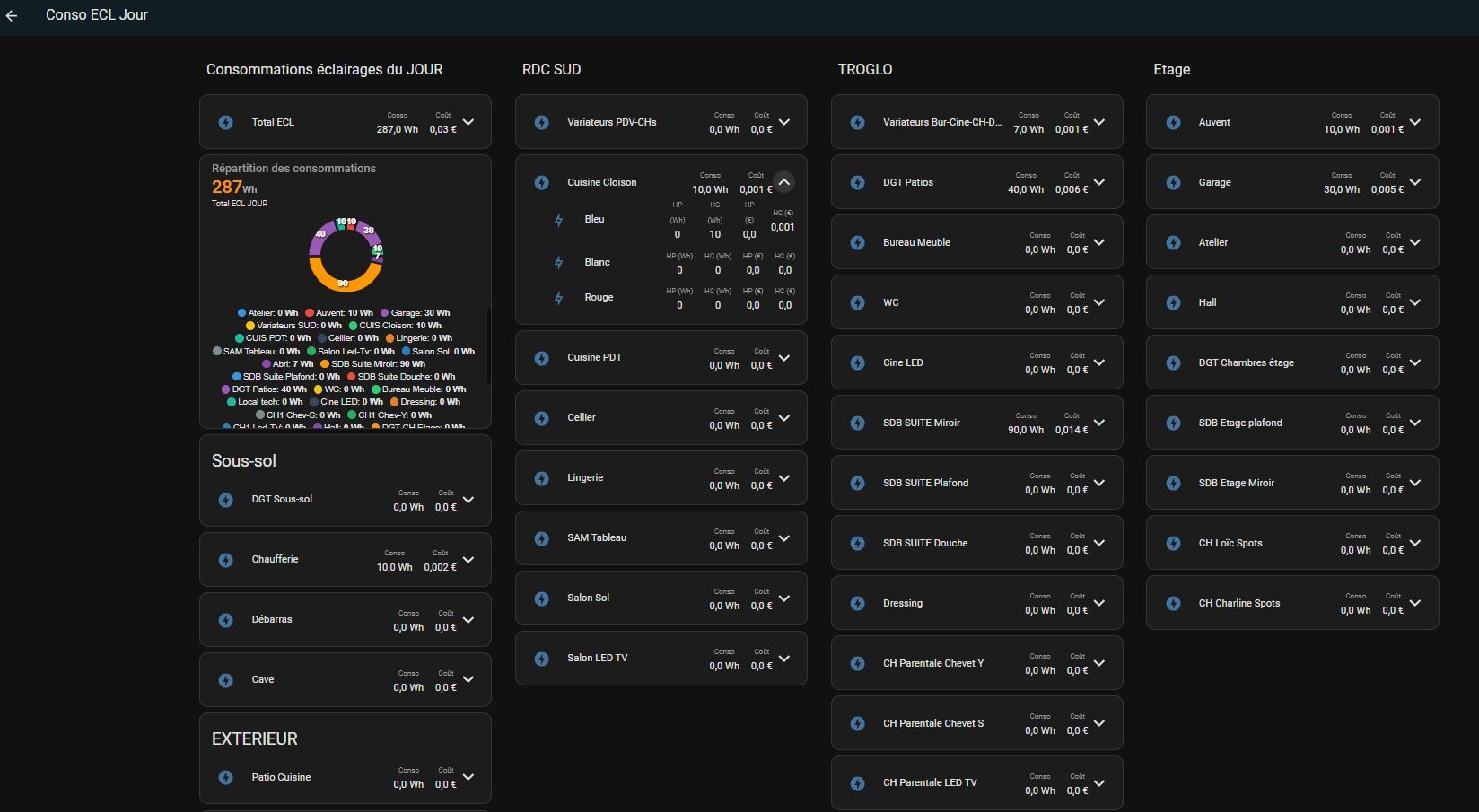Expand the Variateurs PDV-CHs entry
The height and width of the screenshot is (812, 1479).
783,122
